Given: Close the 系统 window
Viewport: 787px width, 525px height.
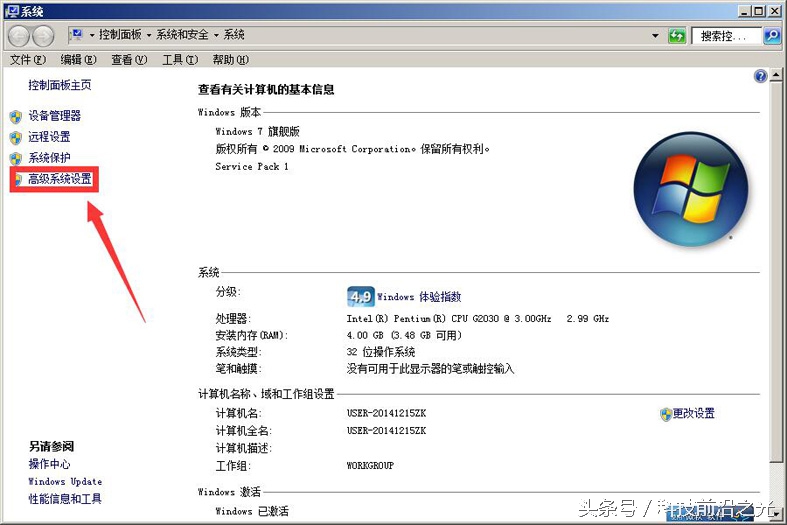Looking at the screenshot, I should [x=773, y=11].
